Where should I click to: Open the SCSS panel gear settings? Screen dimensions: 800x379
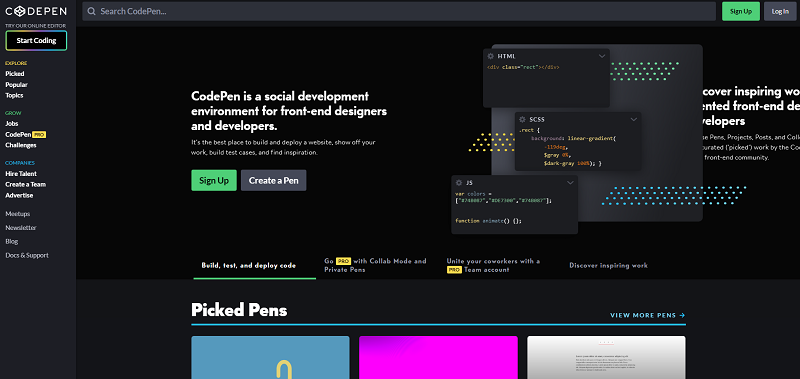[522, 119]
